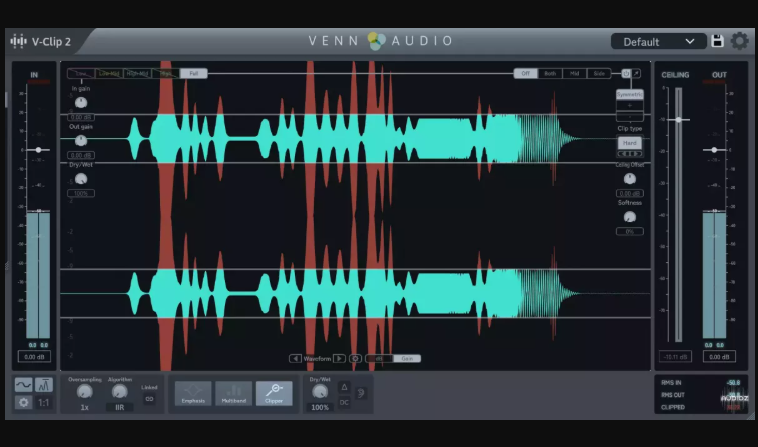Select Symmetric clipping mode
The image size is (758, 447).
click(x=629, y=94)
